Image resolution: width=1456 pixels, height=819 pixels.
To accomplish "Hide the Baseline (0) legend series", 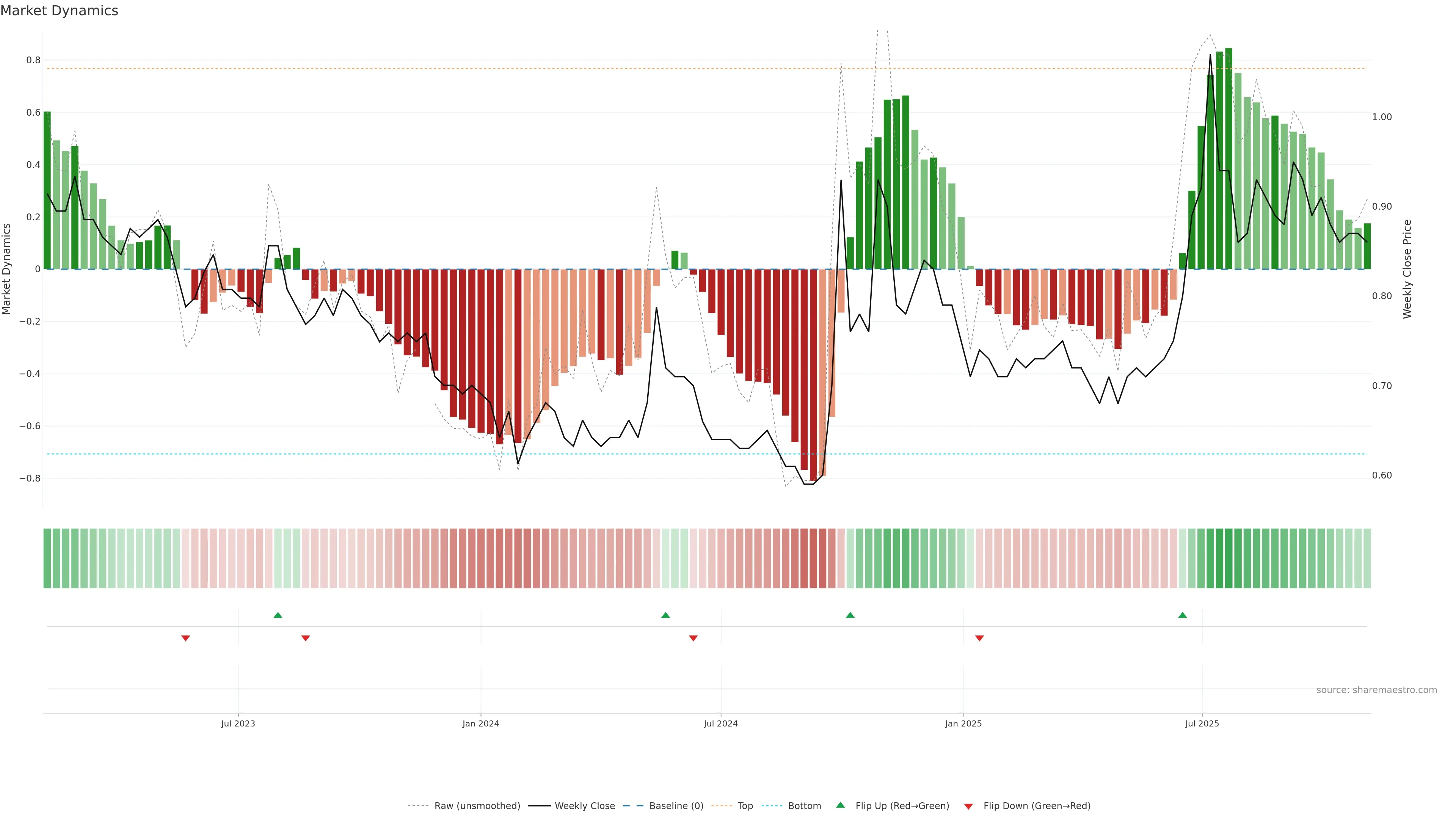I will coord(676,806).
